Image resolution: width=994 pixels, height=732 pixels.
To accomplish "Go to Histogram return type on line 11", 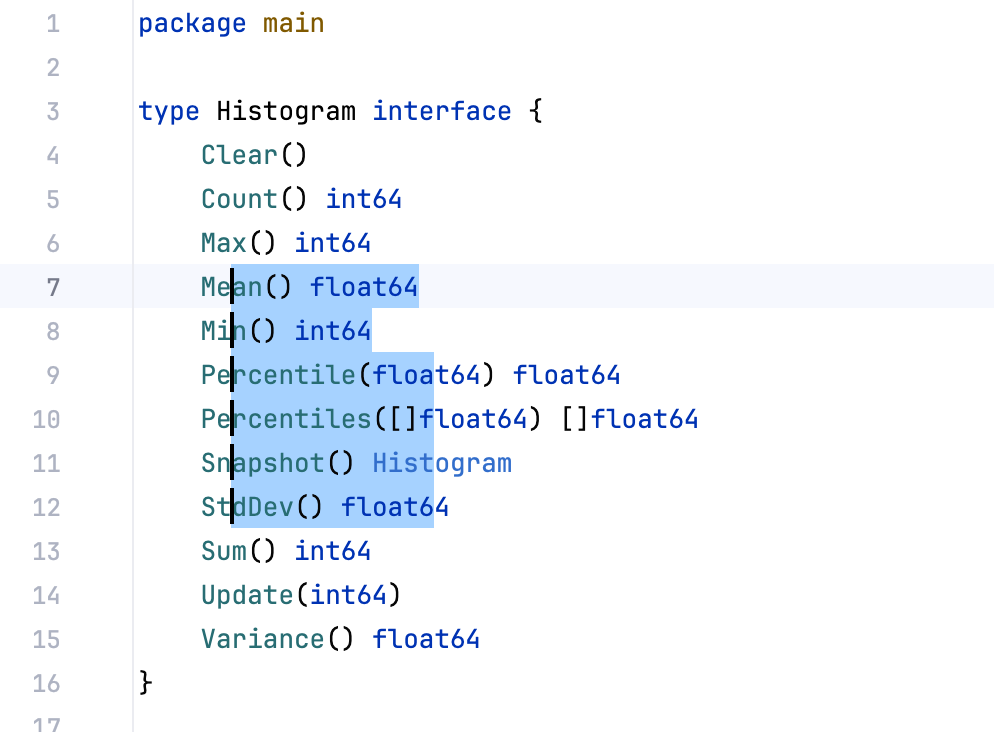I will [441, 463].
